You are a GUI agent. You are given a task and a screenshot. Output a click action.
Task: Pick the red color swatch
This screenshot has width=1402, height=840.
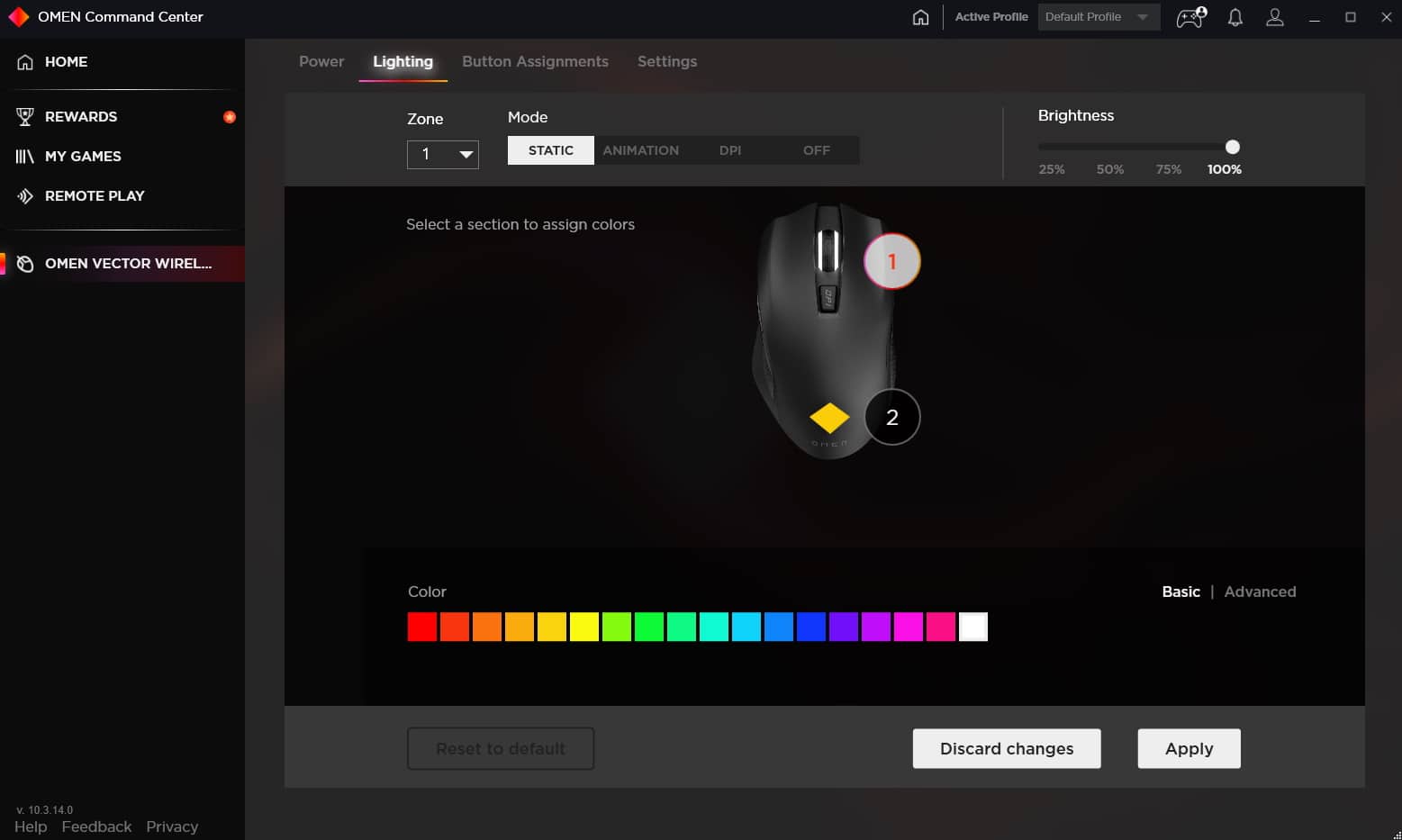tap(422, 627)
